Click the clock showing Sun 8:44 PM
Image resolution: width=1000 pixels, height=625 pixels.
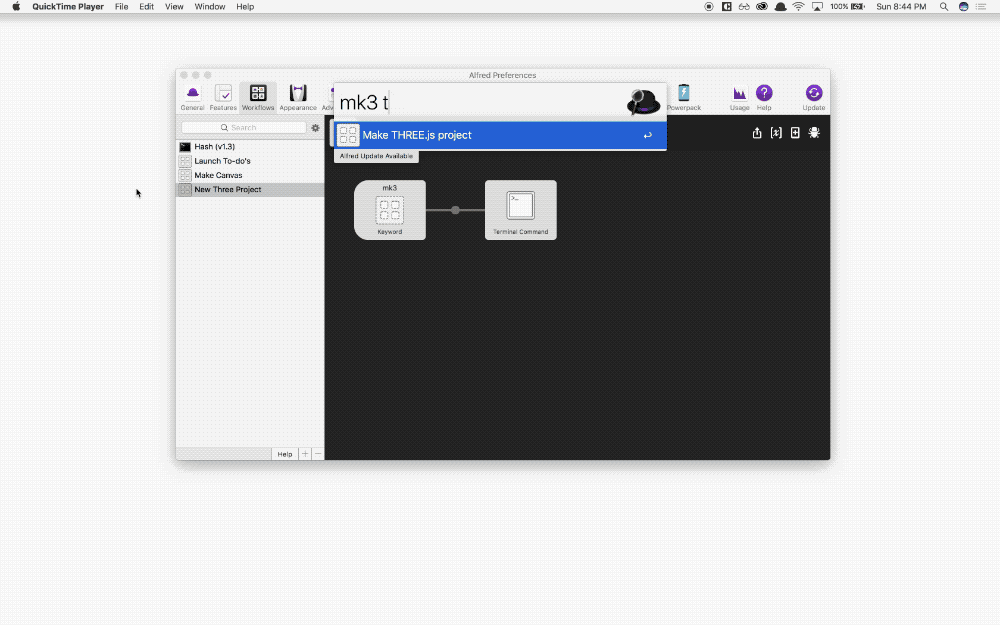(x=901, y=6)
